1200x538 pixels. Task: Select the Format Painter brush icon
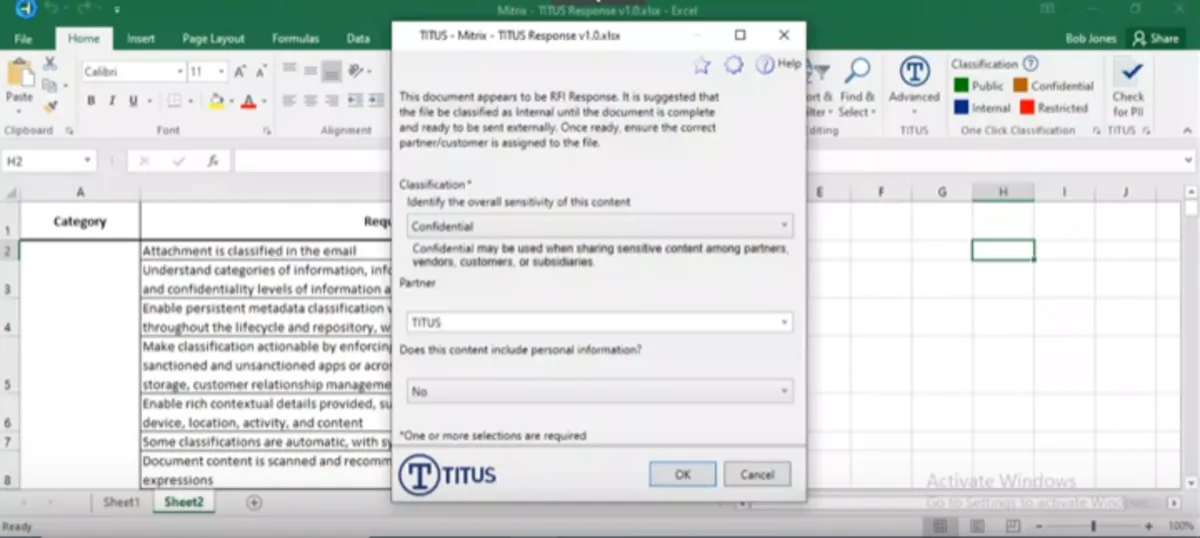click(x=50, y=105)
